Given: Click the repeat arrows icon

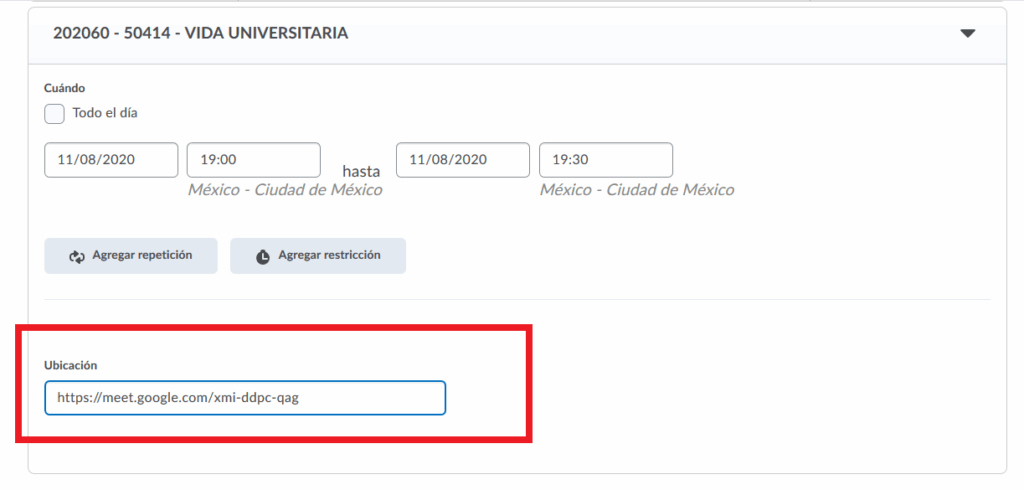Looking at the screenshot, I should click(77, 257).
